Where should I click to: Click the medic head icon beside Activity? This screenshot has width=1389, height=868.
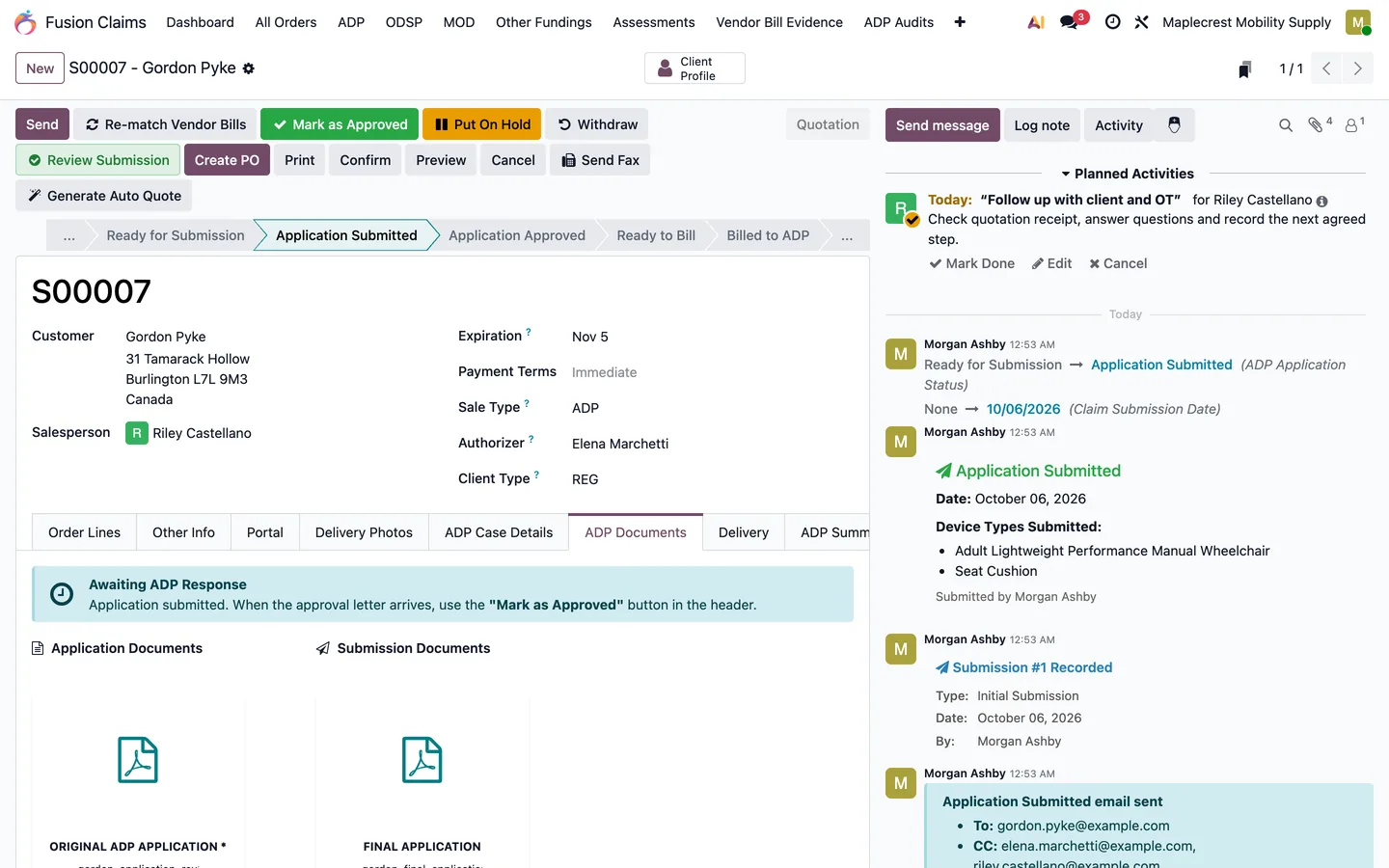pyautogui.click(x=1174, y=124)
